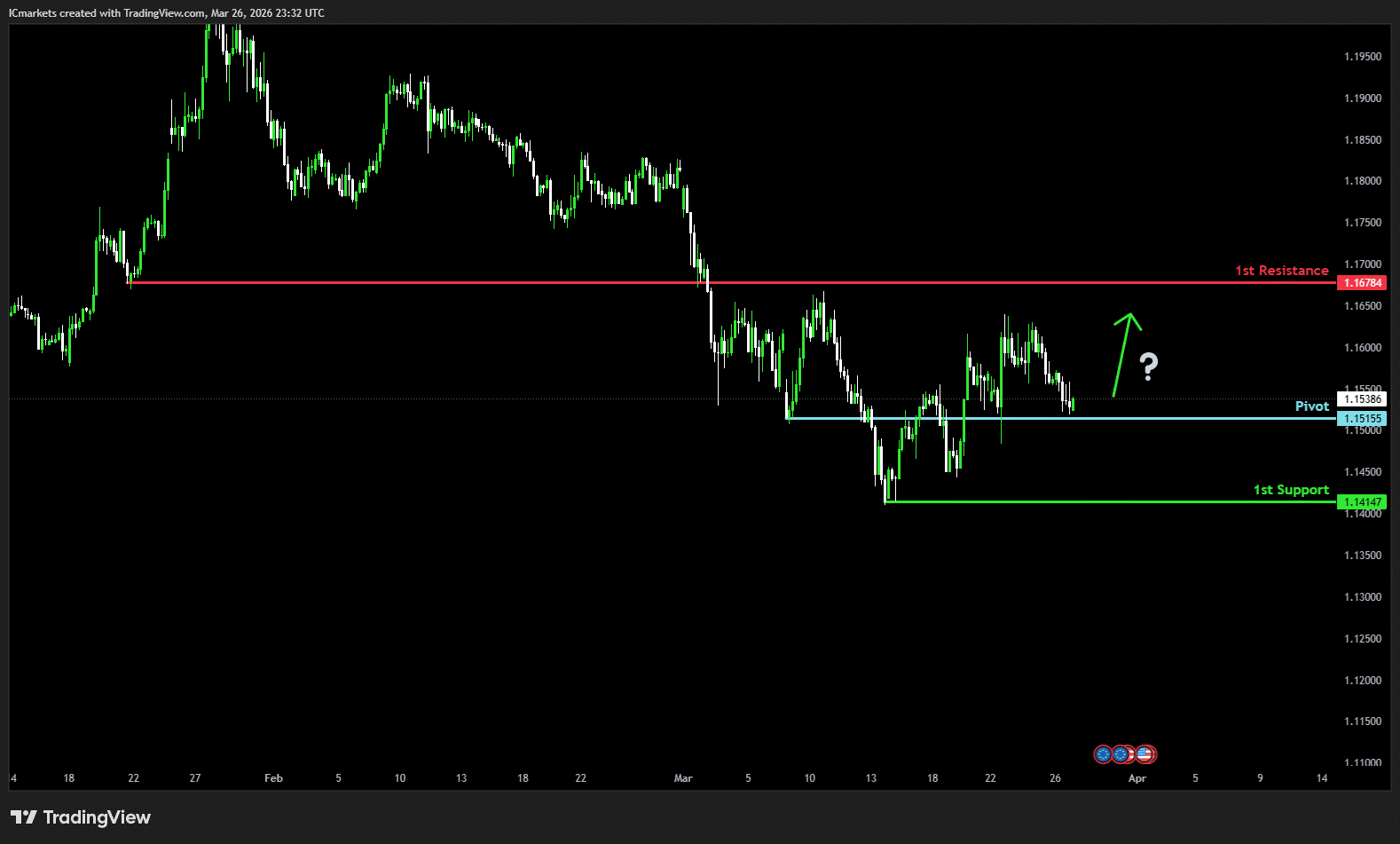Select the green upward arrow drawing
Image resolution: width=1400 pixels, height=844 pixels.
pyautogui.click(x=1123, y=353)
